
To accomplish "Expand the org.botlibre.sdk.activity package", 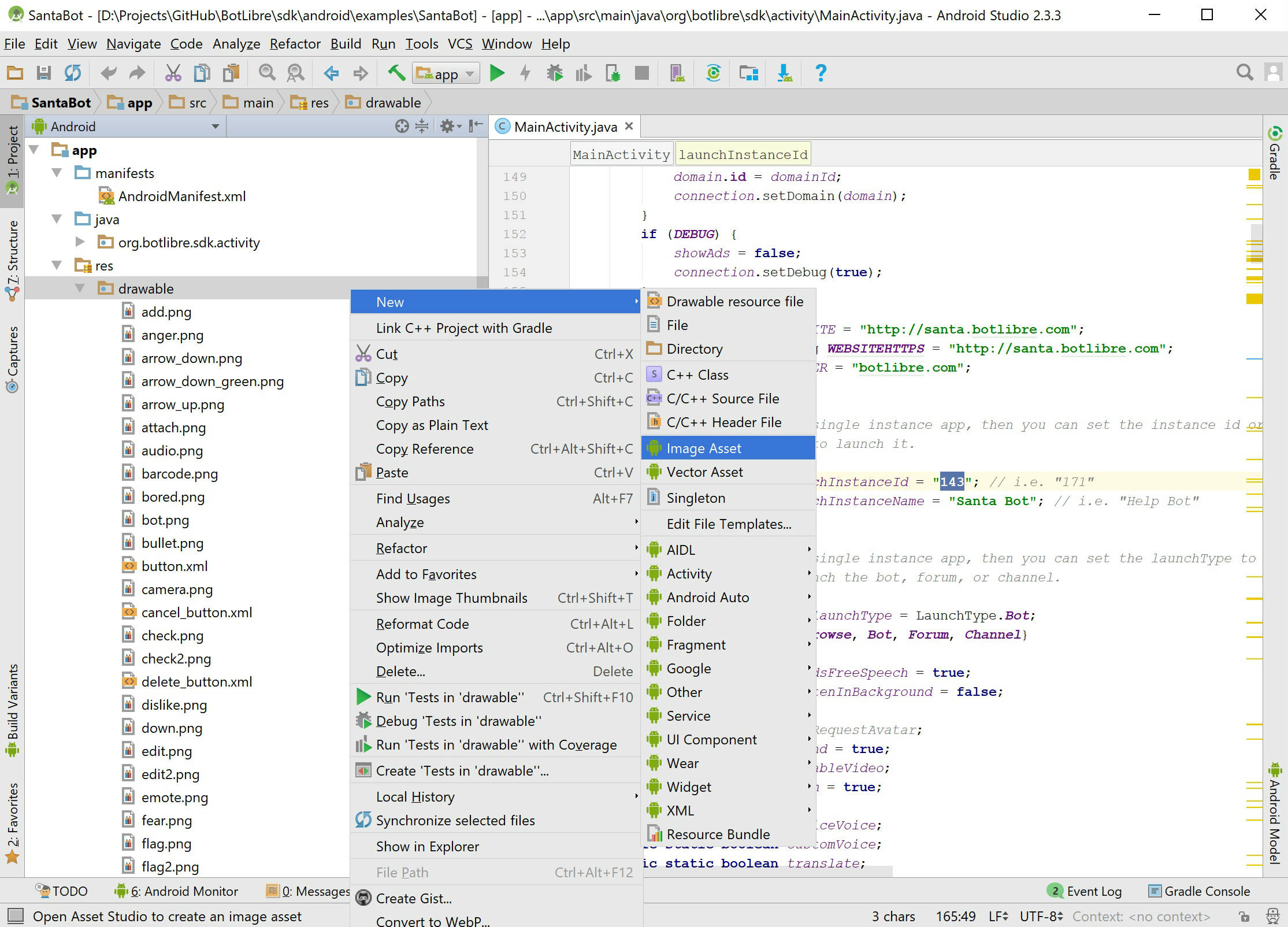I will pos(80,242).
